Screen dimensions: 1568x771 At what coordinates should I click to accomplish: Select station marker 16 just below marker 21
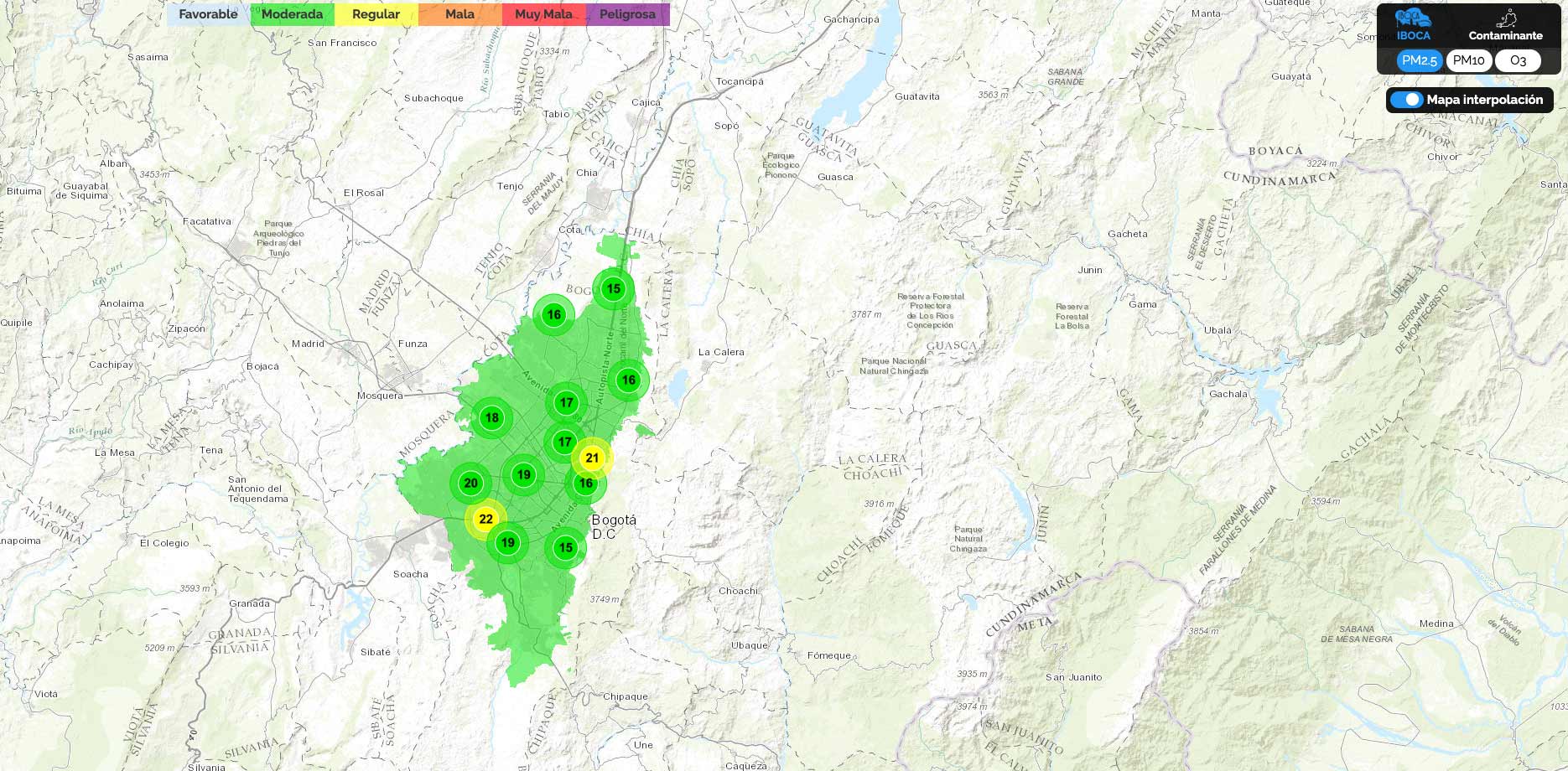point(585,483)
